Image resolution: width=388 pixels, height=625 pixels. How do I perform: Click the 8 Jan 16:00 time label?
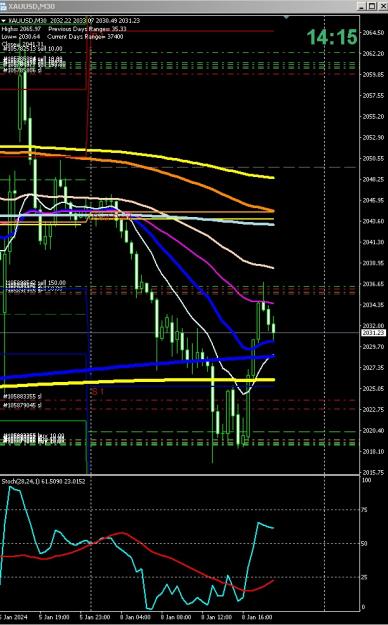[x=258, y=617]
